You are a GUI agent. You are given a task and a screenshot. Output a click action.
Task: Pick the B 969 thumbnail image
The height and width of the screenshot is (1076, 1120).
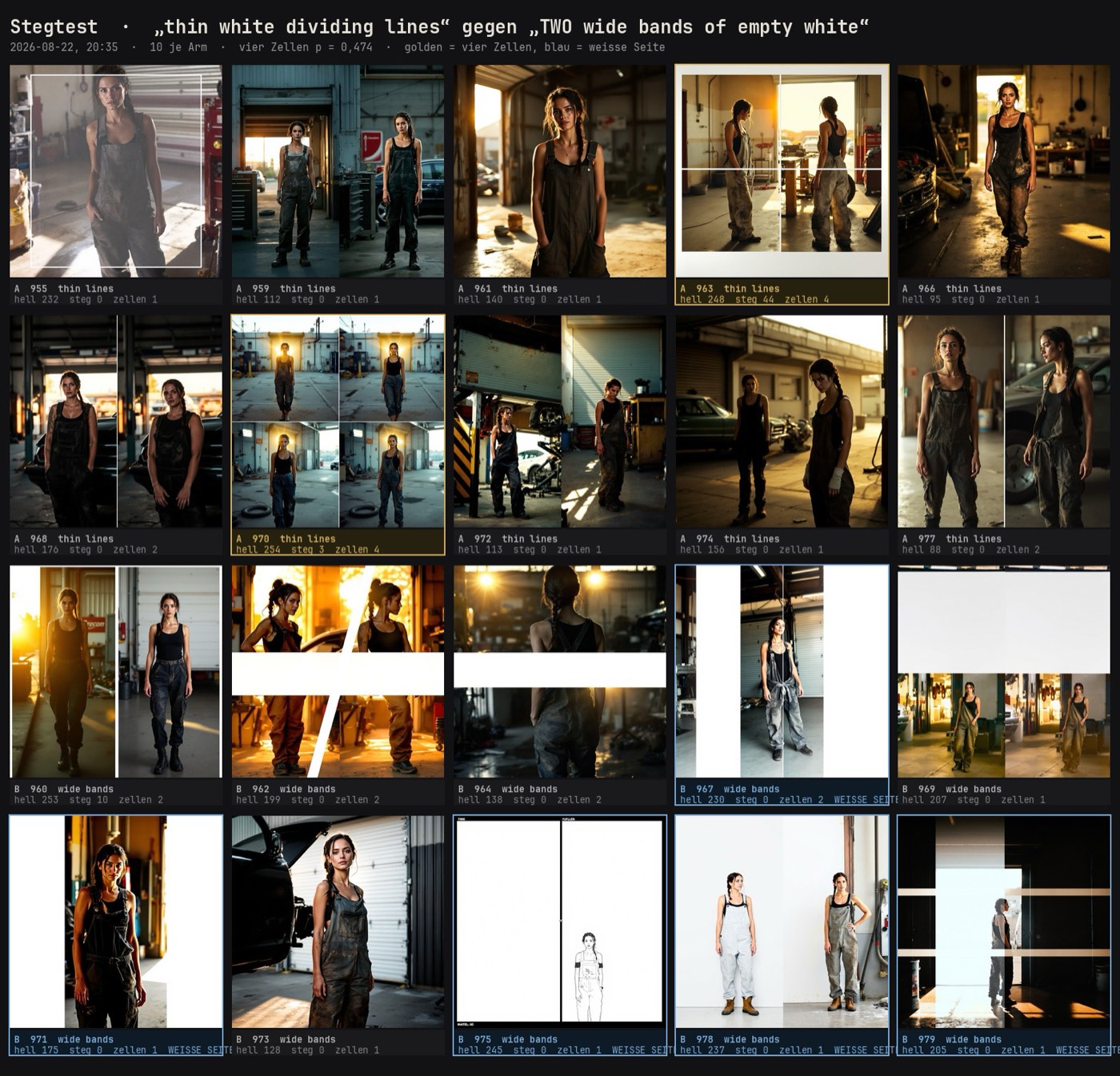[1004, 672]
